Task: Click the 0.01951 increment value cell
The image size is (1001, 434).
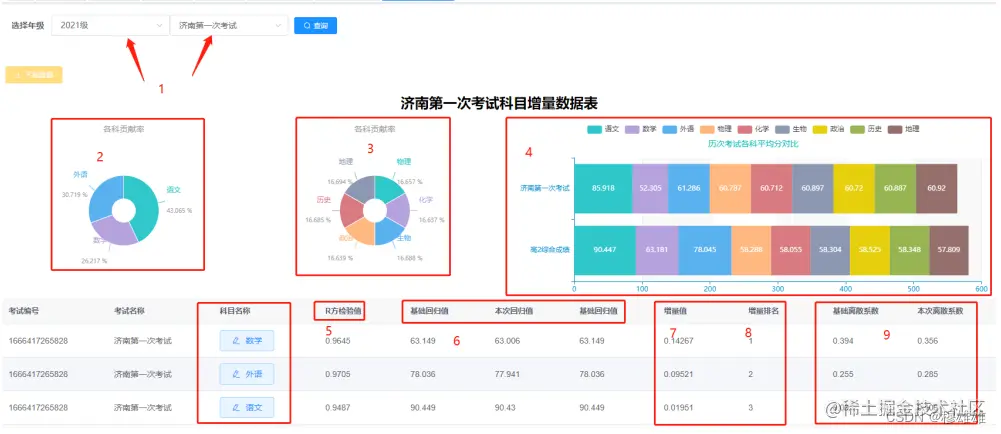Action: 679,407
